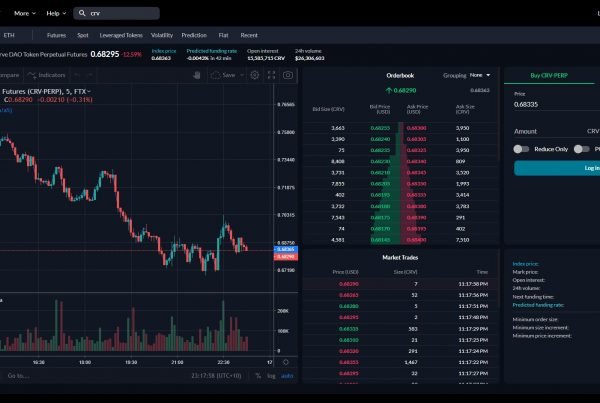Expand the Save dropdown arrow

tap(242, 75)
